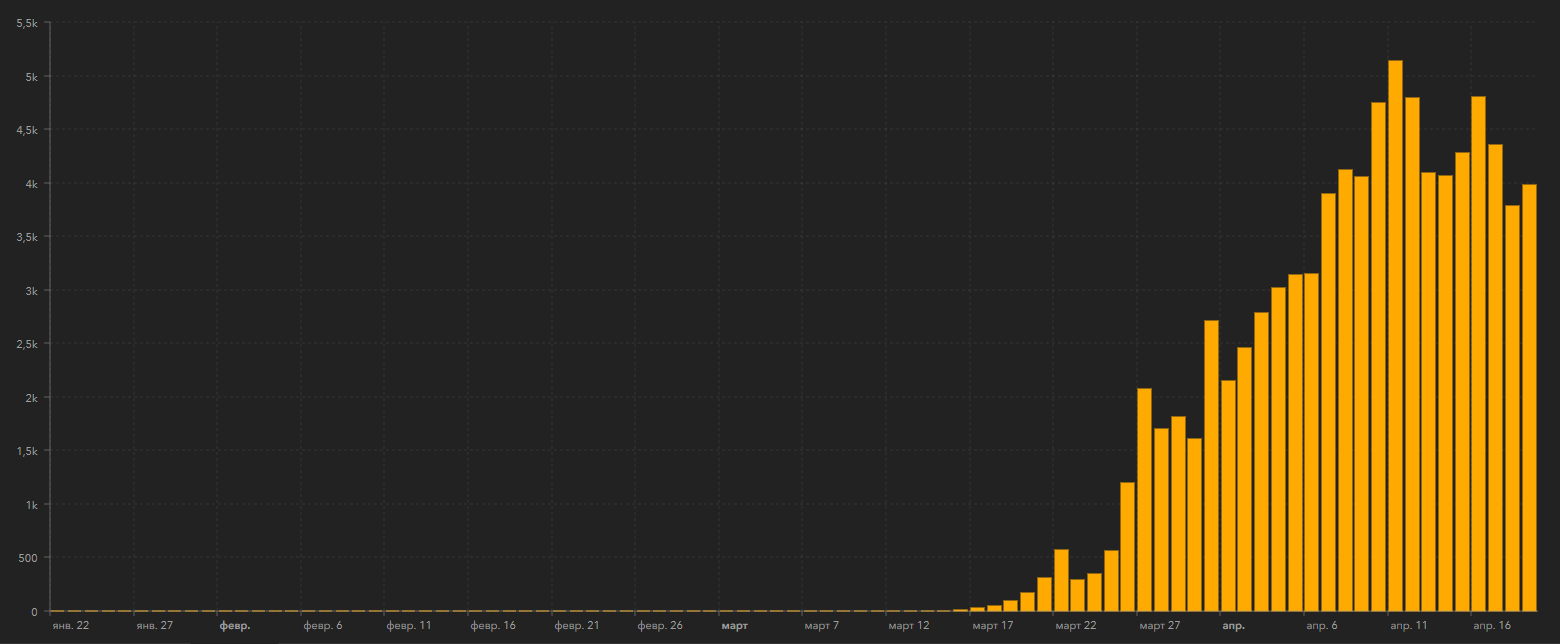Click the 'апр. 11' date label
Viewport: 1560px width, 644px height.
[x=1408, y=626]
